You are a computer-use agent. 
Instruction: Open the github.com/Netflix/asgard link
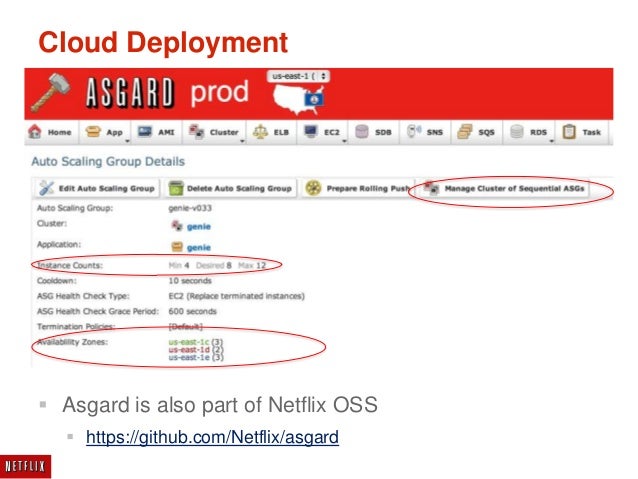(212, 437)
